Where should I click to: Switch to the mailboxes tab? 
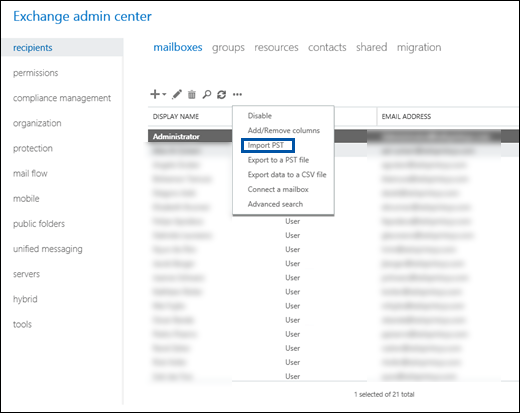(178, 47)
